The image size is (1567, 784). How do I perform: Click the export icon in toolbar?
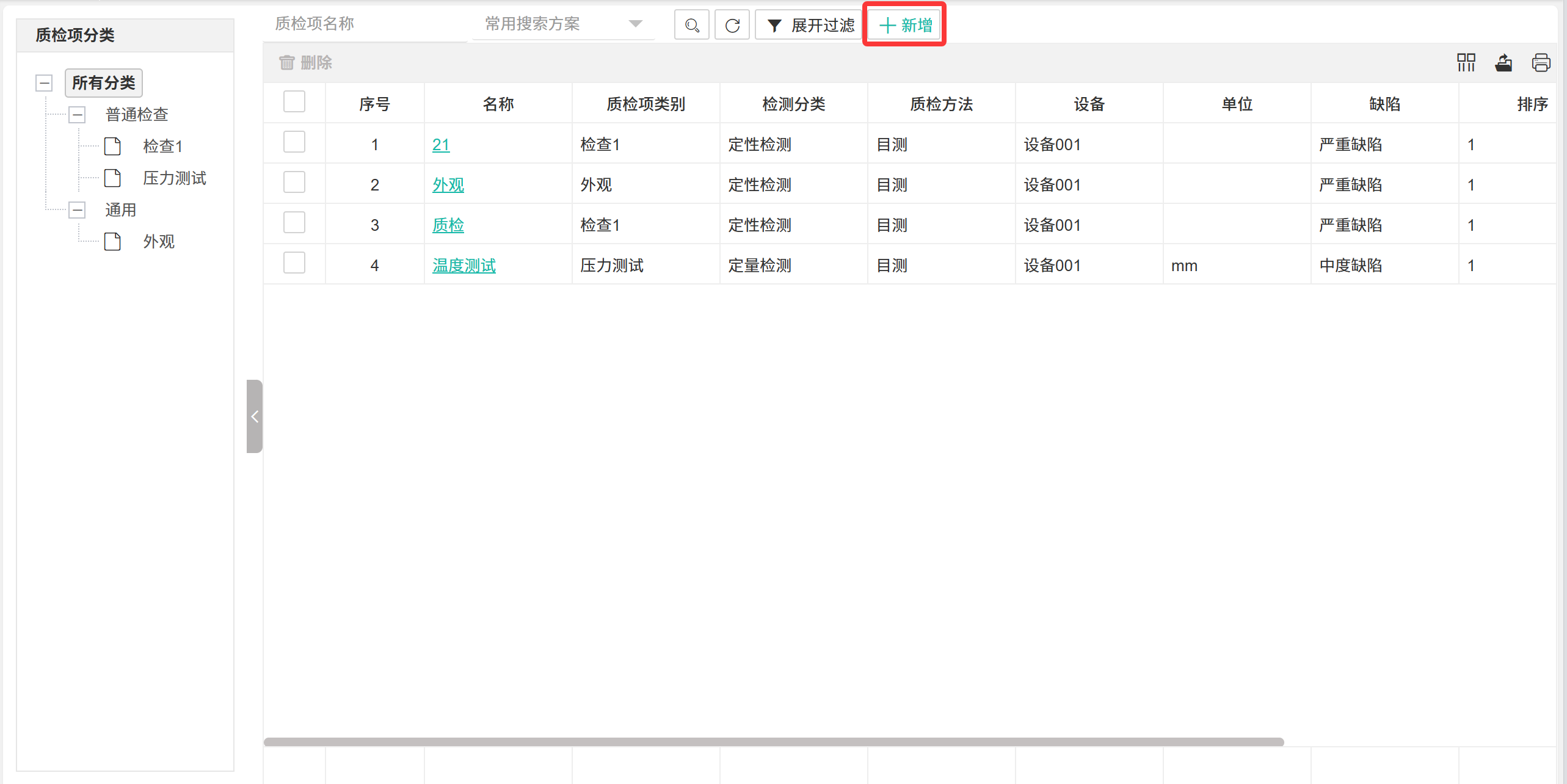tap(1503, 62)
